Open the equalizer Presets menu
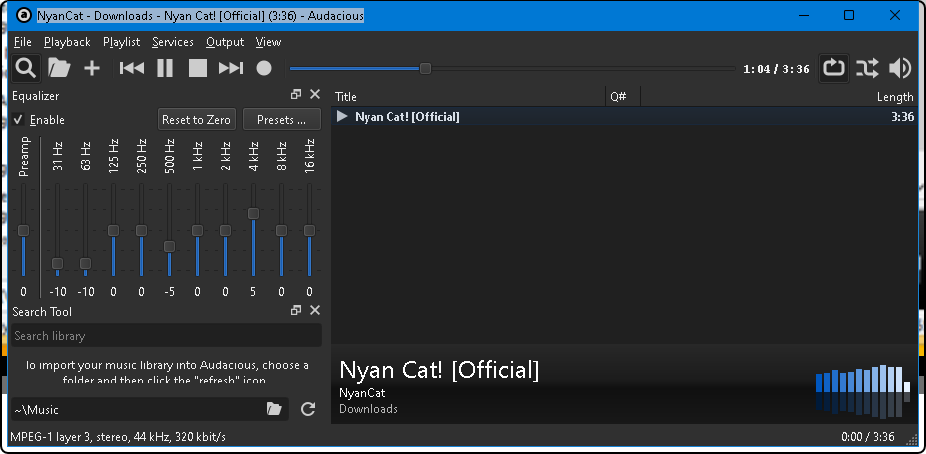This screenshot has width=926, height=454. click(281, 120)
